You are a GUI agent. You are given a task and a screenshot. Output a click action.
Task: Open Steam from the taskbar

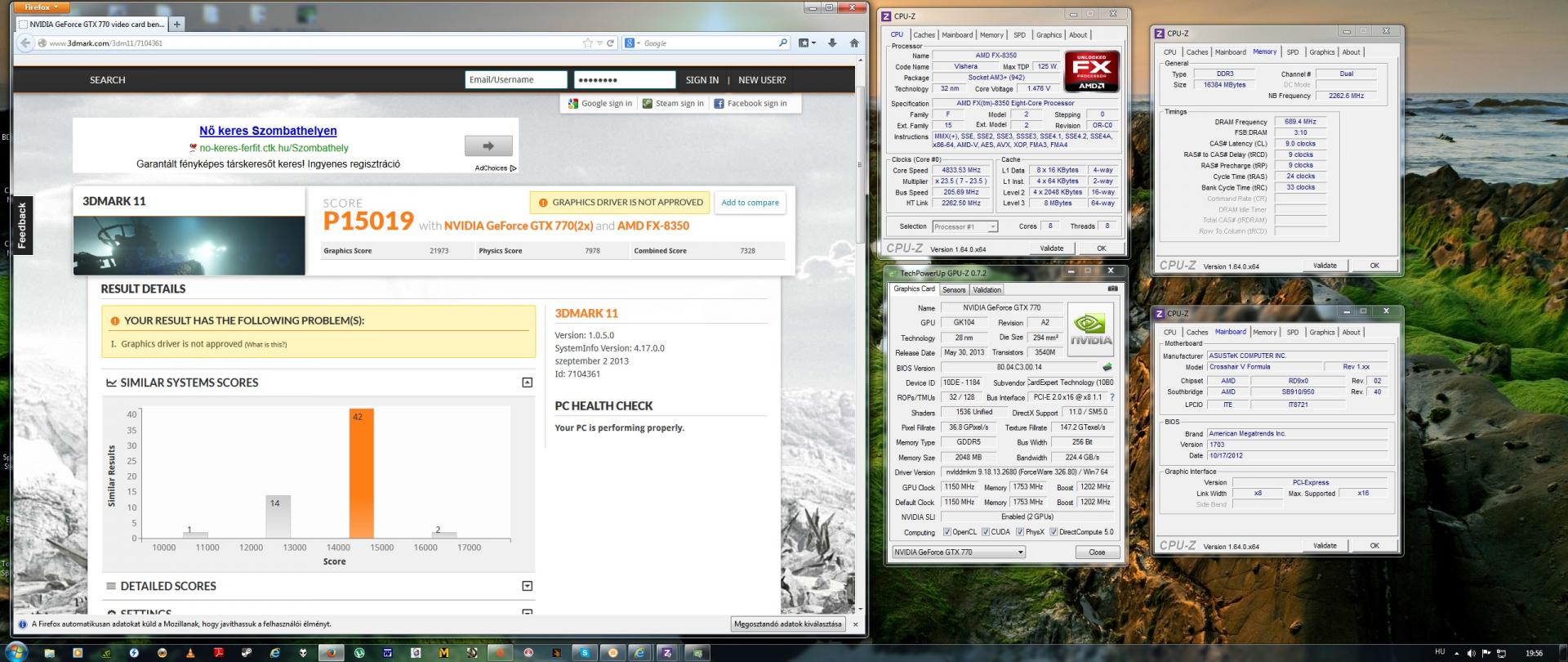(x=246, y=653)
